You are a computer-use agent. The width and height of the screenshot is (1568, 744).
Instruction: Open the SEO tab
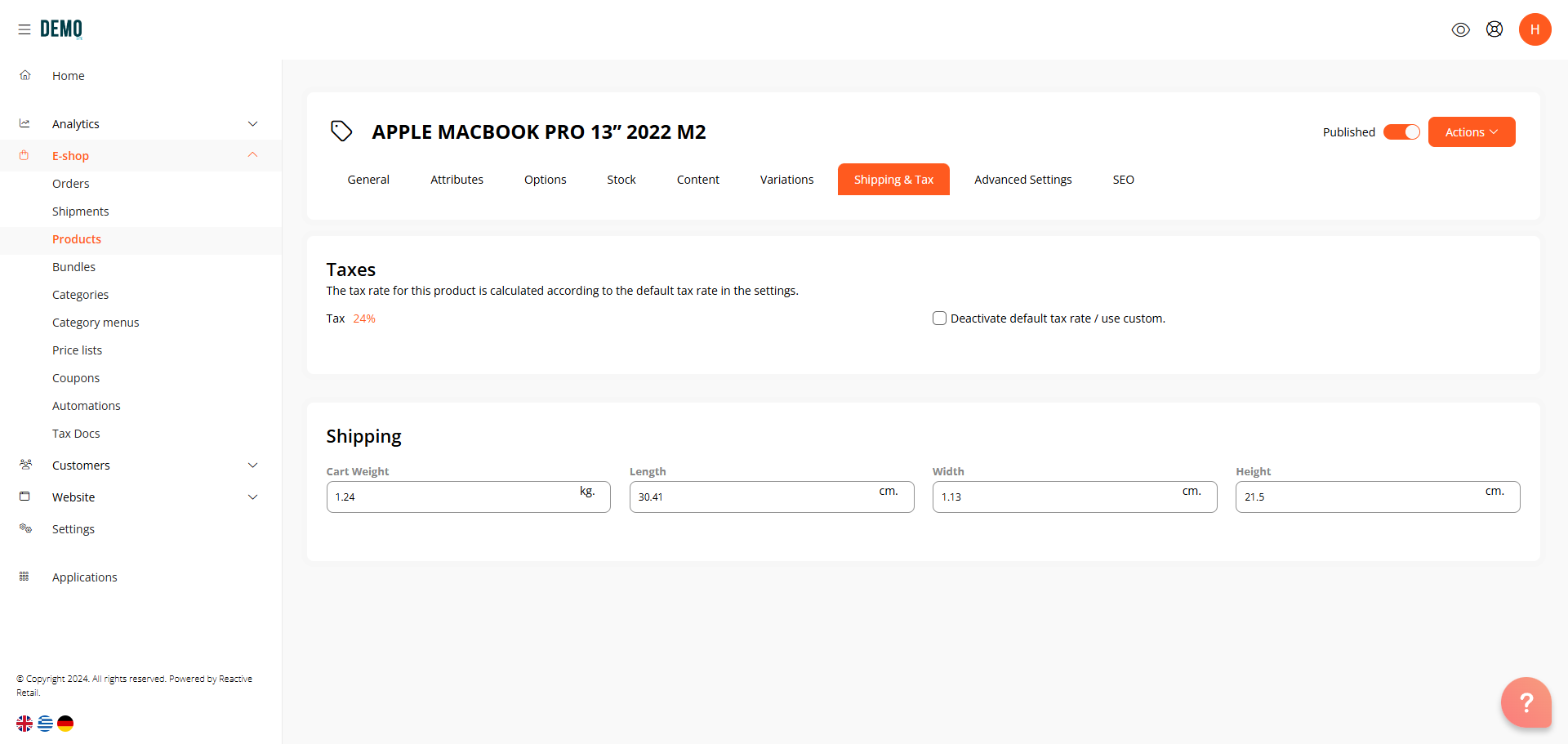click(1123, 180)
